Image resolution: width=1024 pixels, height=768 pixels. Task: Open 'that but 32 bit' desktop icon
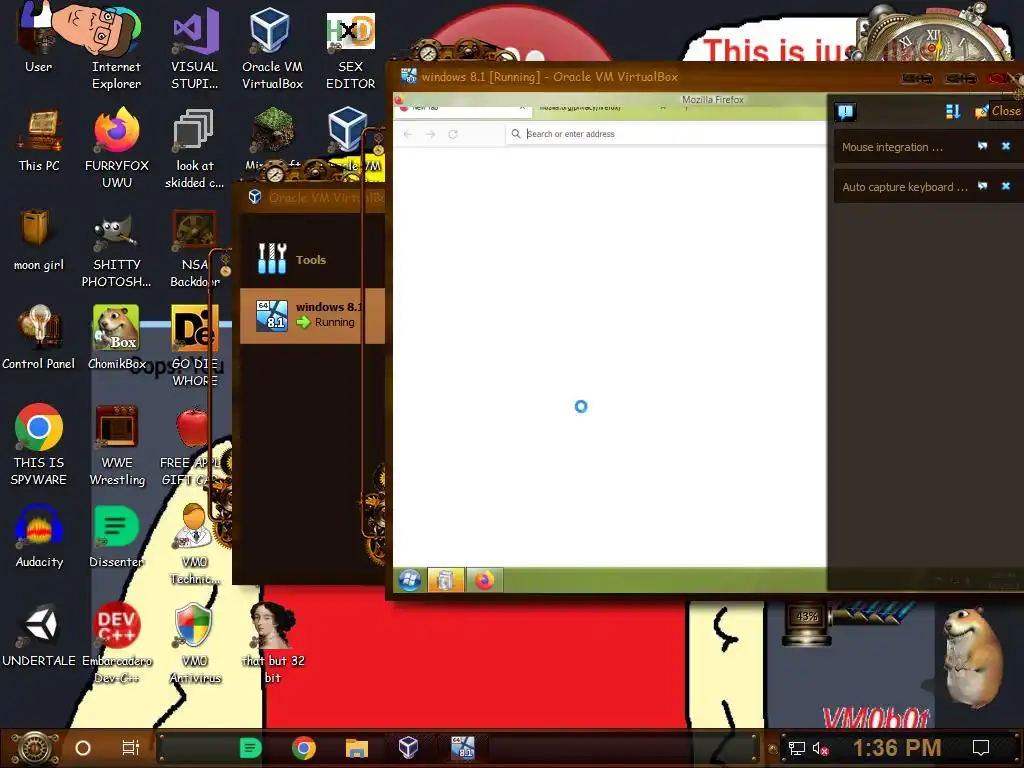[x=273, y=643]
